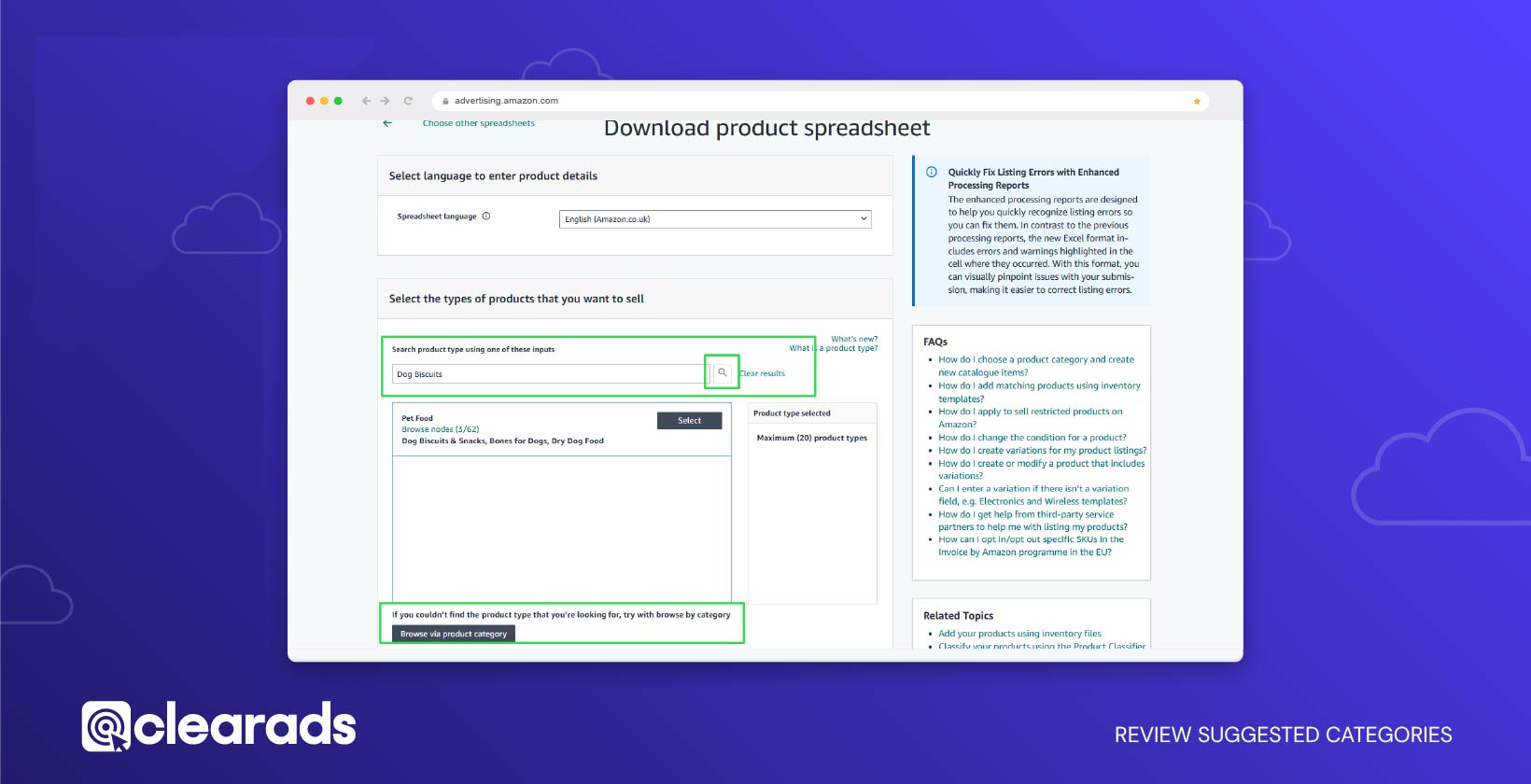The image size is (1531, 784).
Task: Click the clearads logo
Action: click(219, 726)
